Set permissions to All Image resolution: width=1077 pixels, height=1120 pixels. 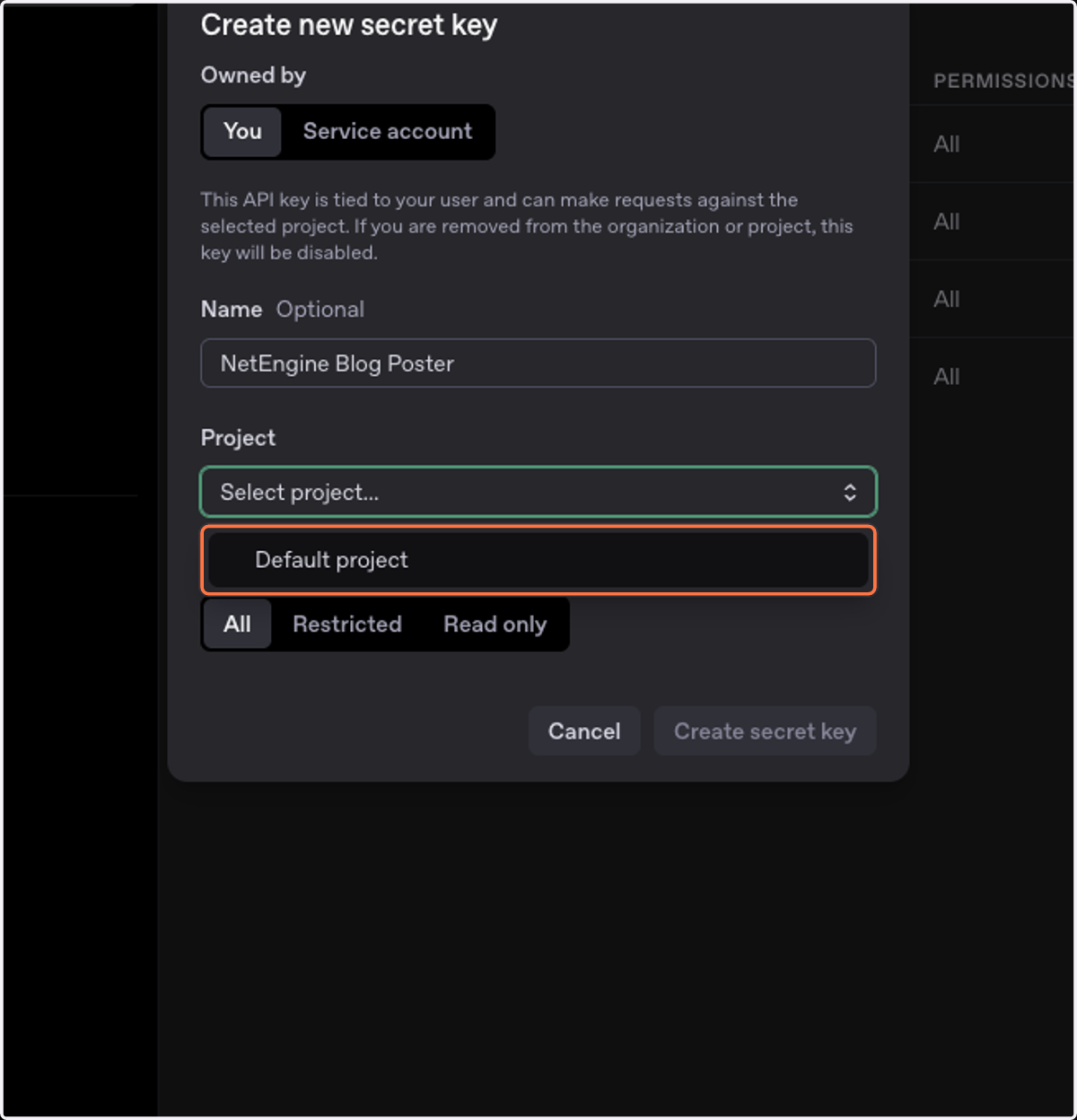coord(237,624)
